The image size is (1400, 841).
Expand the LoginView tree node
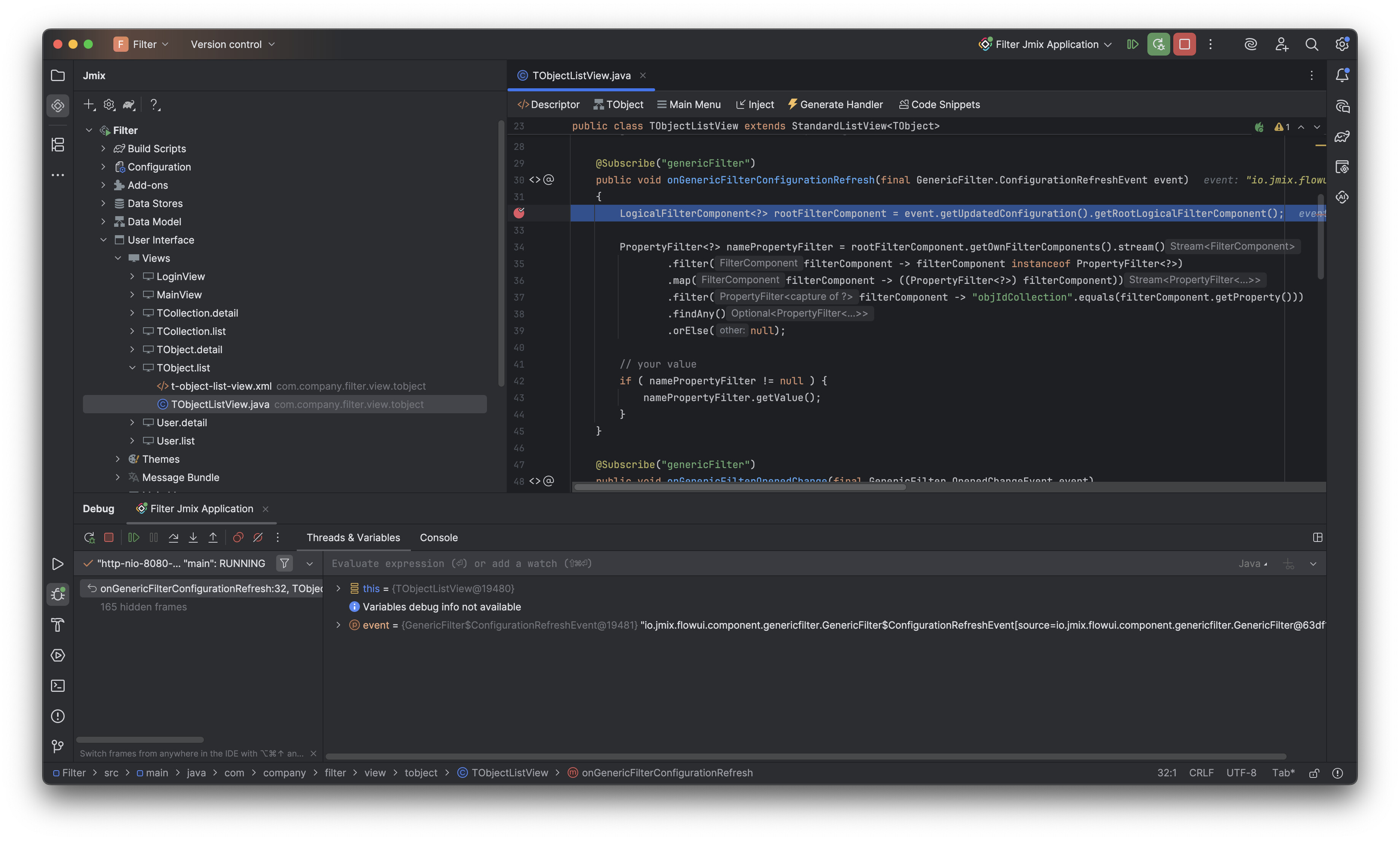pyautogui.click(x=132, y=277)
